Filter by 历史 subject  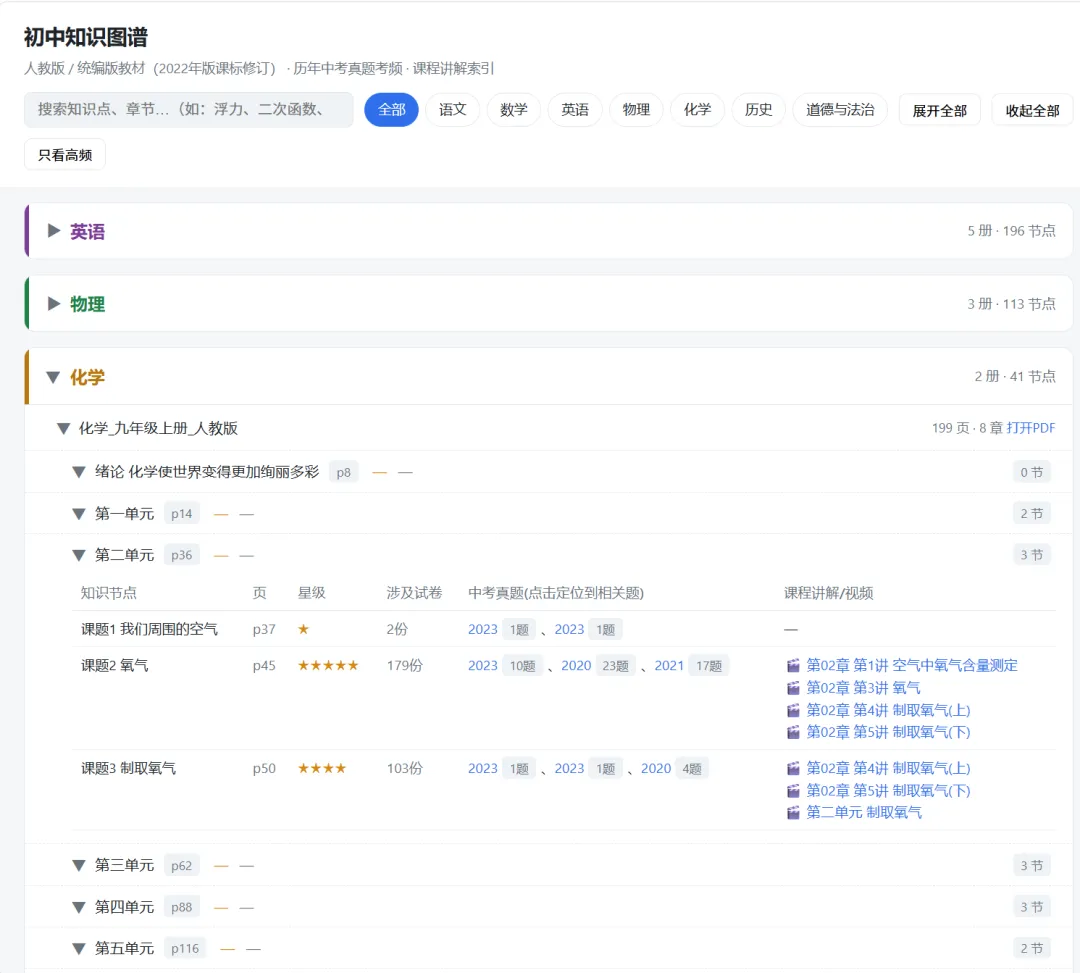(x=759, y=109)
